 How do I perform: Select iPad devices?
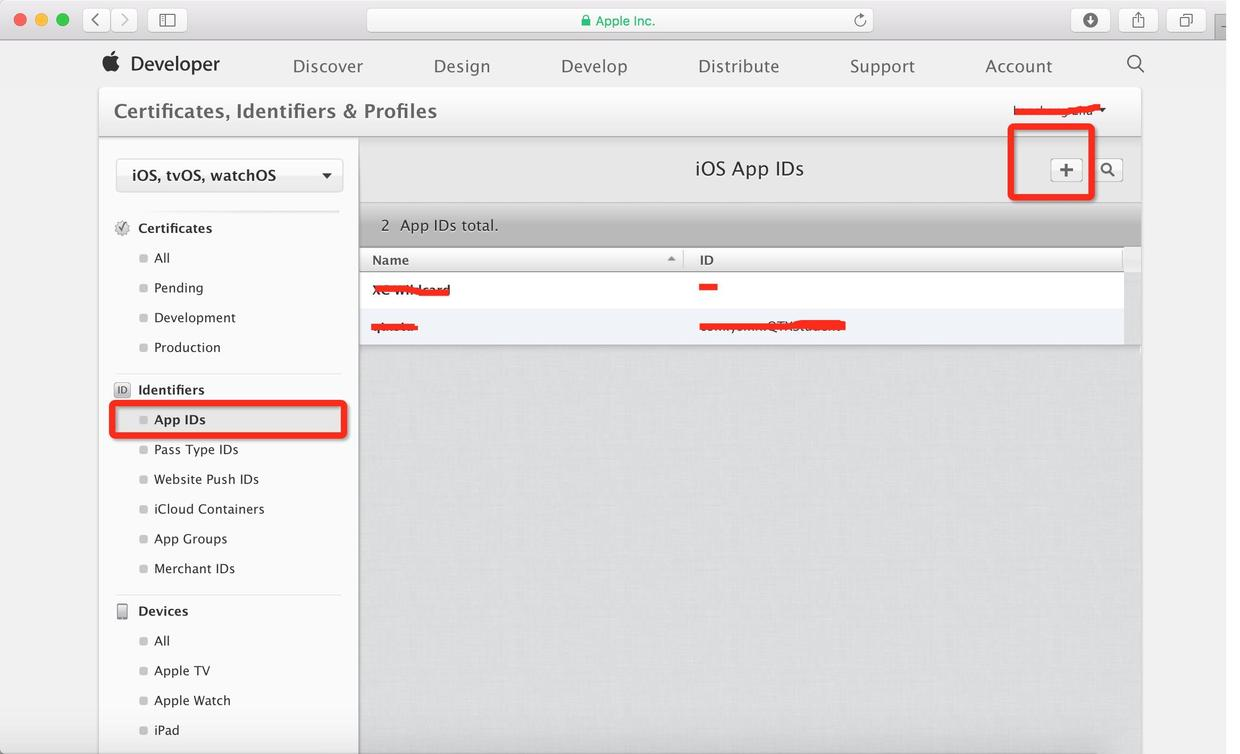(x=166, y=730)
